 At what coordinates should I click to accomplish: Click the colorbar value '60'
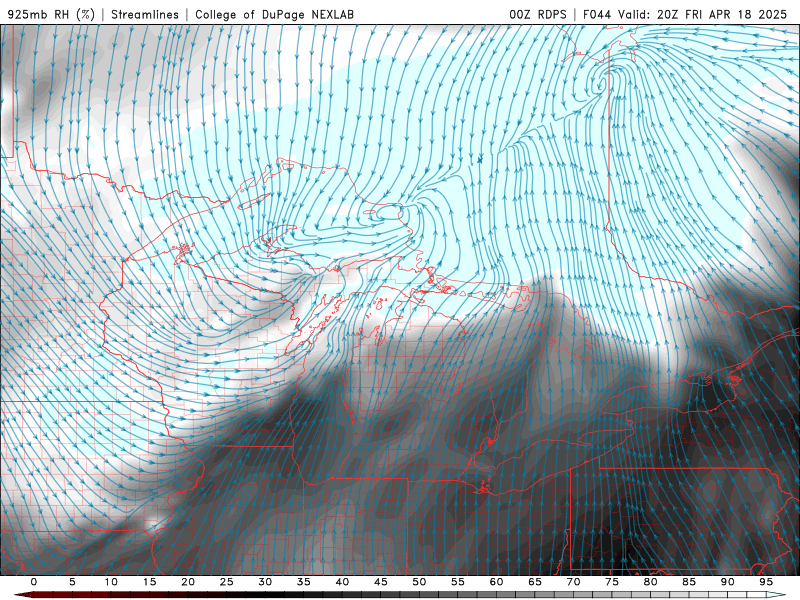(x=496, y=582)
